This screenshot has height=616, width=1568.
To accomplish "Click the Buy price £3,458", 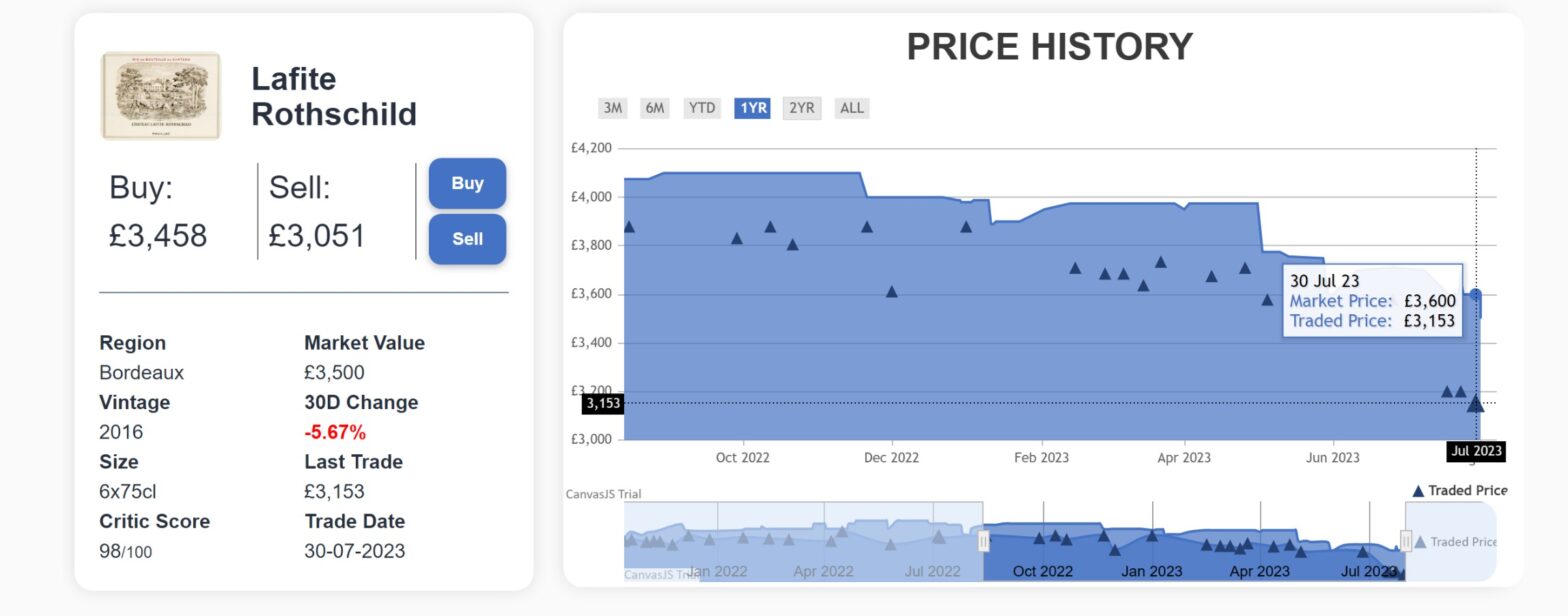I will coord(158,236).
